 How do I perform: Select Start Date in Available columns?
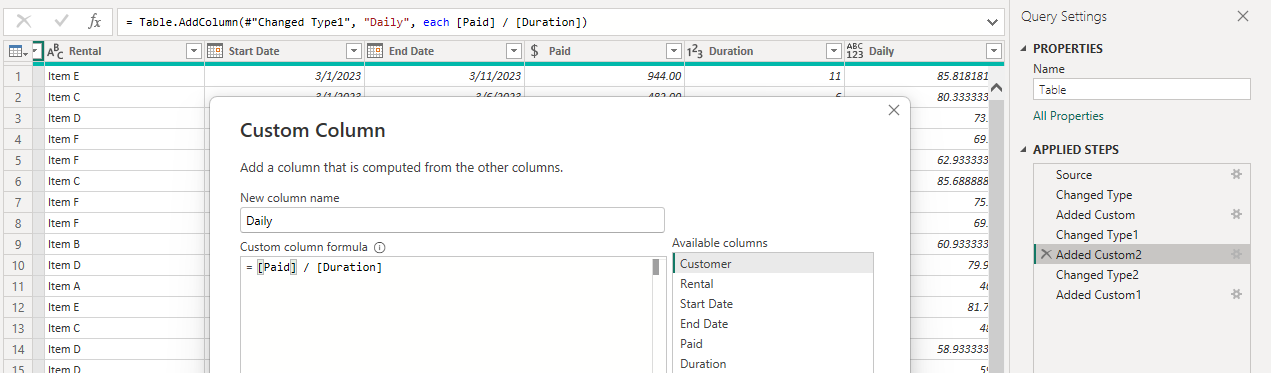pyautogui.click(x=773, y=304)
